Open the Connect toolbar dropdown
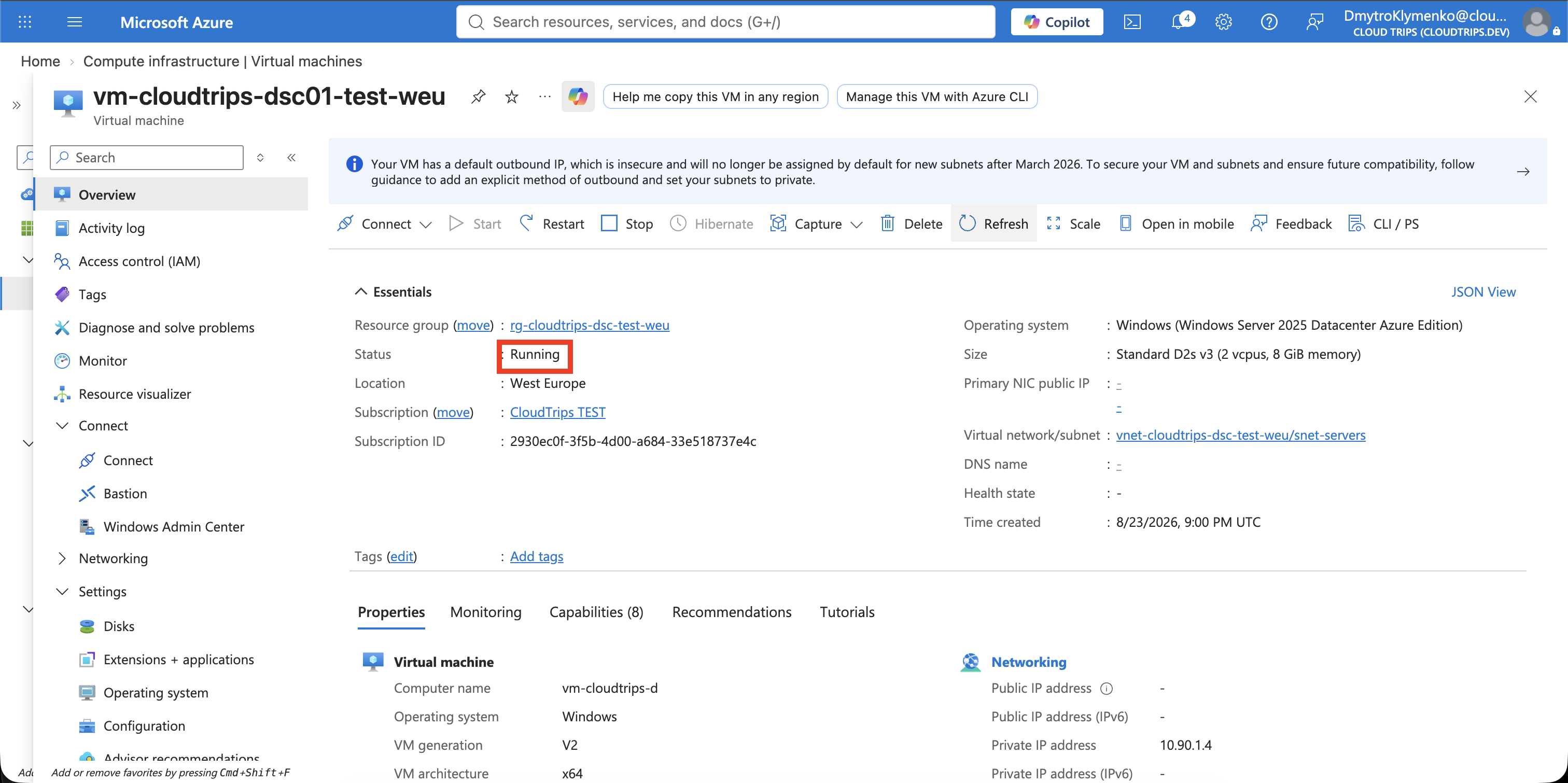Viewport: 1568px width, 783px height. click(385, 223)
